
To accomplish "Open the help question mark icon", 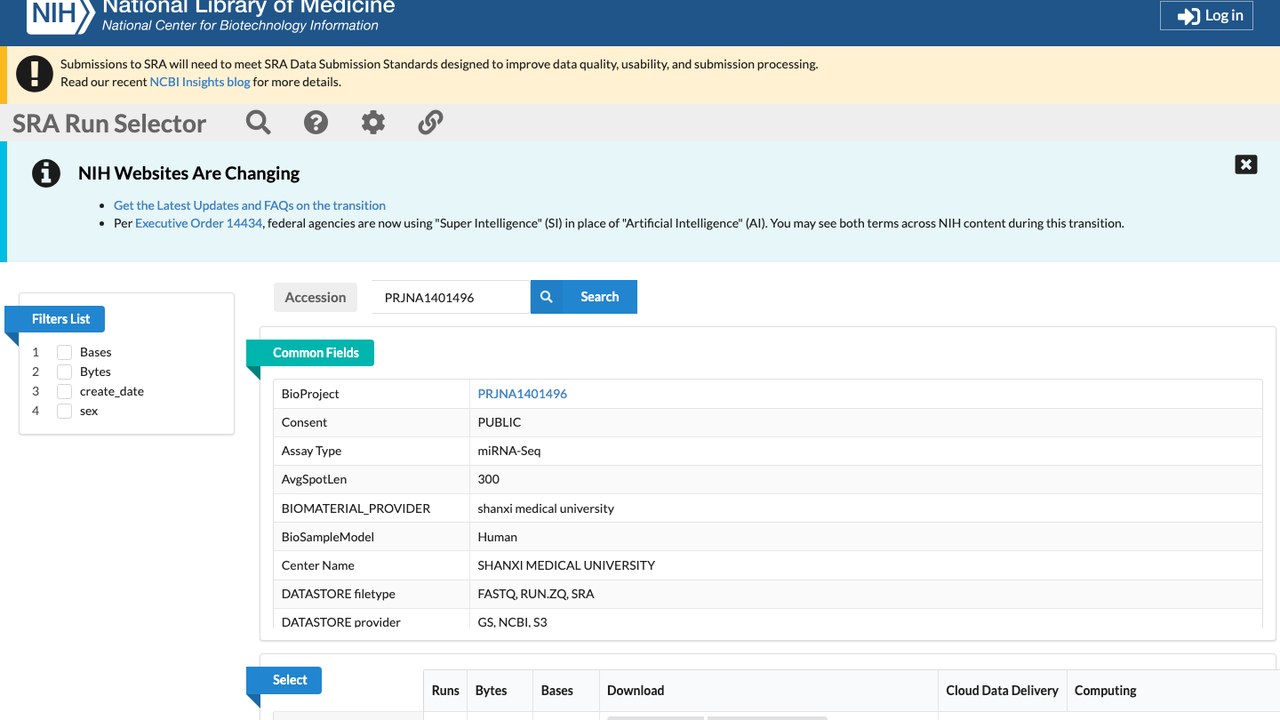I will tap(316, 122).
